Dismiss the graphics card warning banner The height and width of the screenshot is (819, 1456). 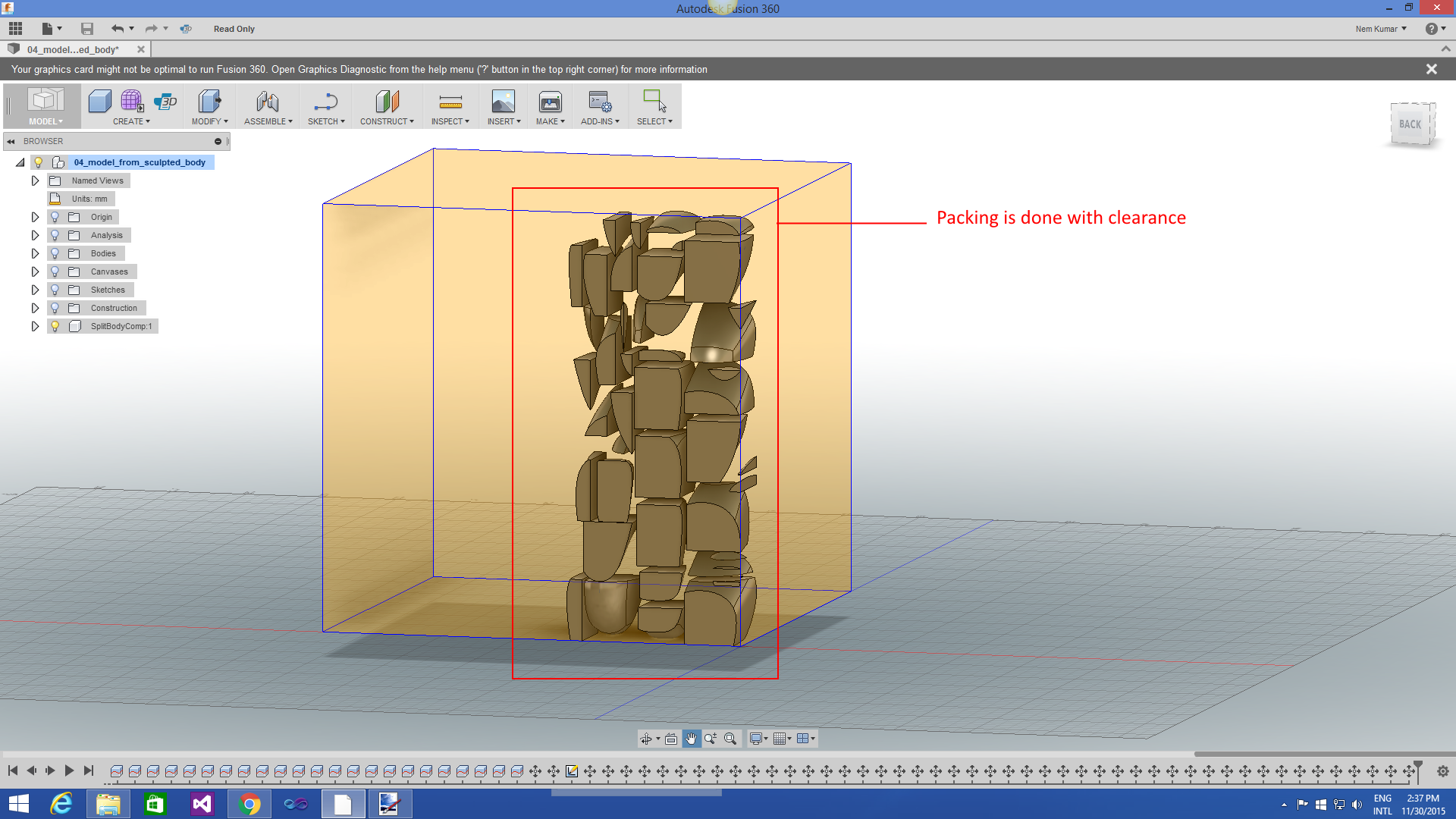point(1431,69)
